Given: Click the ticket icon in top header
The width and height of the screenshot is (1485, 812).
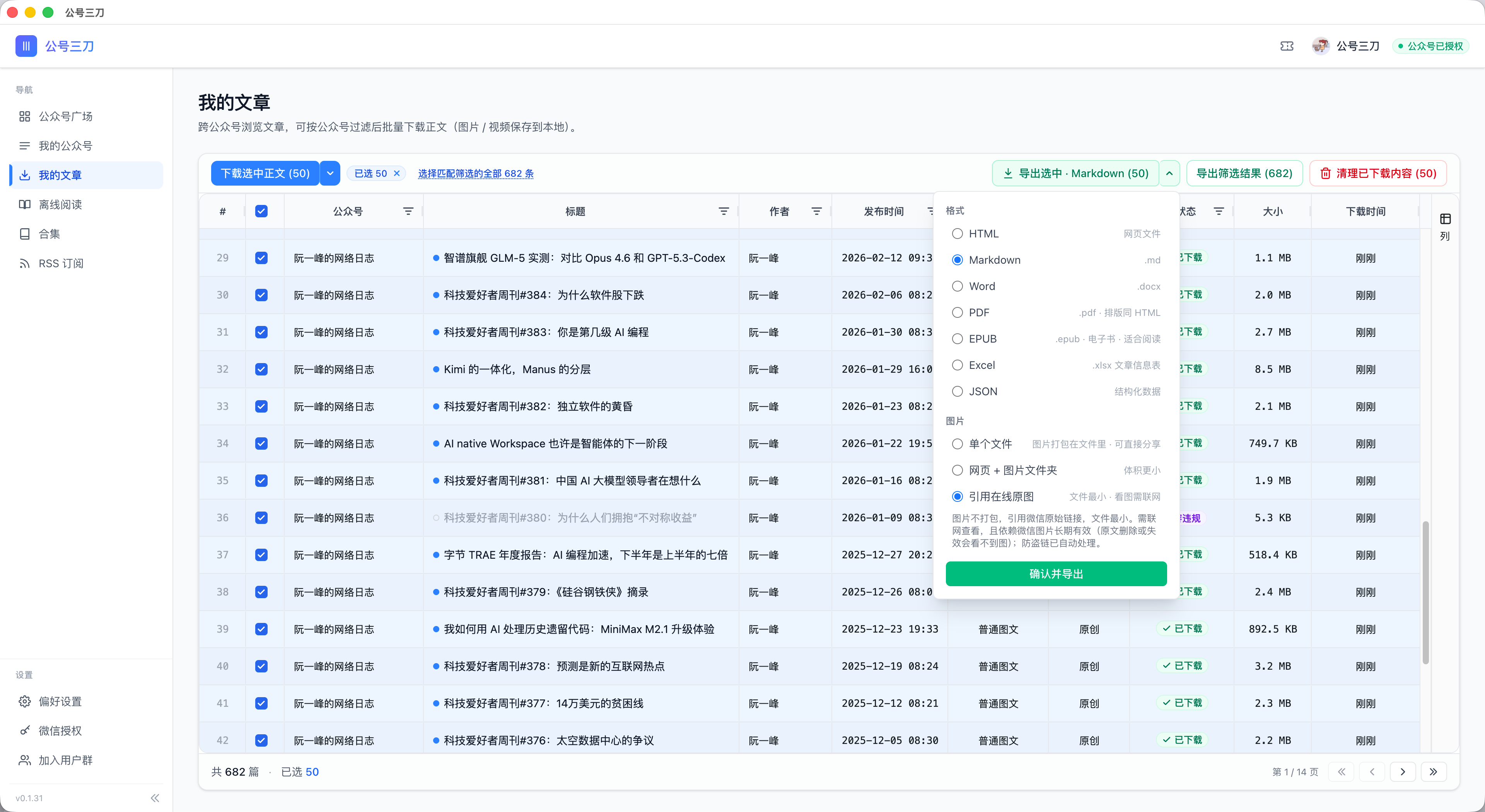Looking at the screenshot, I should (x=1287, y=46).
